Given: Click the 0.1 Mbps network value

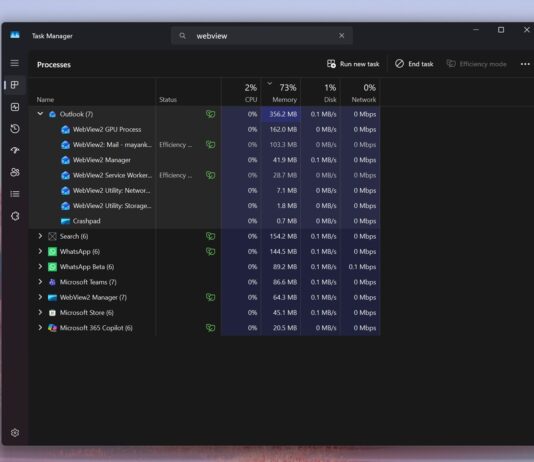Looking at the screenshot, I should [362, 267].
